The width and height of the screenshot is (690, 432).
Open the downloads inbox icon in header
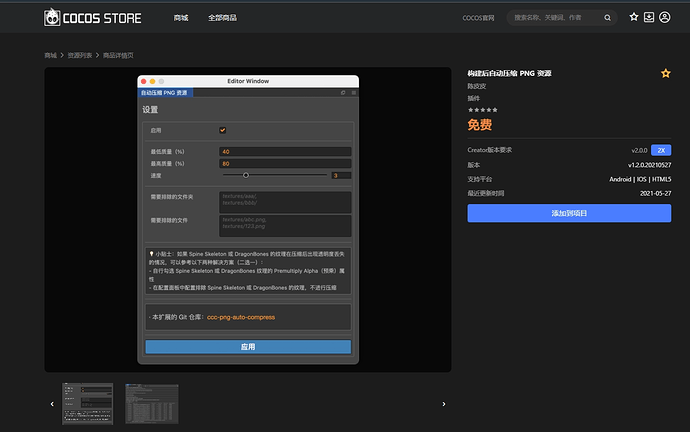click(649, 17)
